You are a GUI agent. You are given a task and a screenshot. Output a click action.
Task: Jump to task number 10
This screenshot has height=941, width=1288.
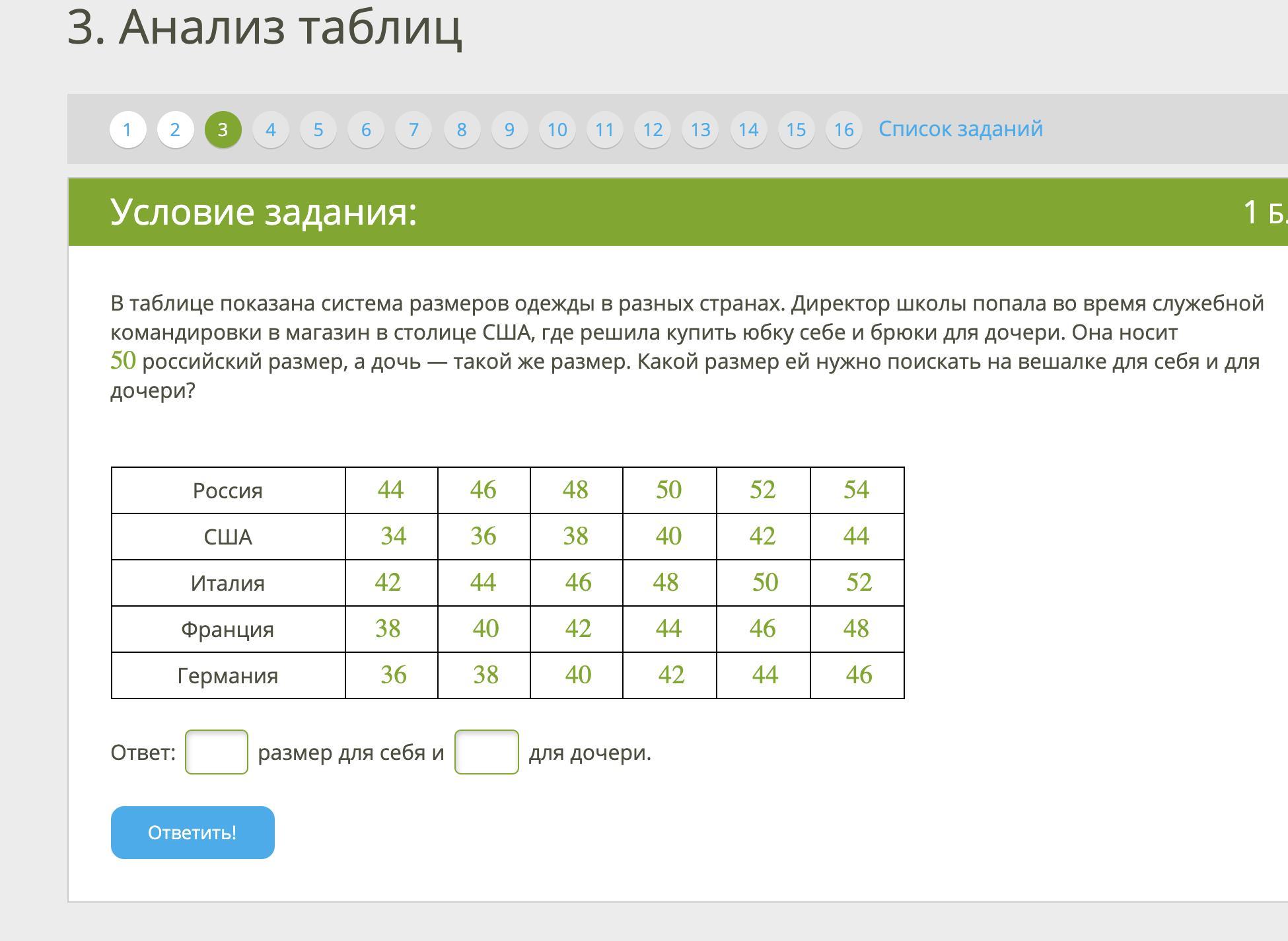[x=557, y=130]
